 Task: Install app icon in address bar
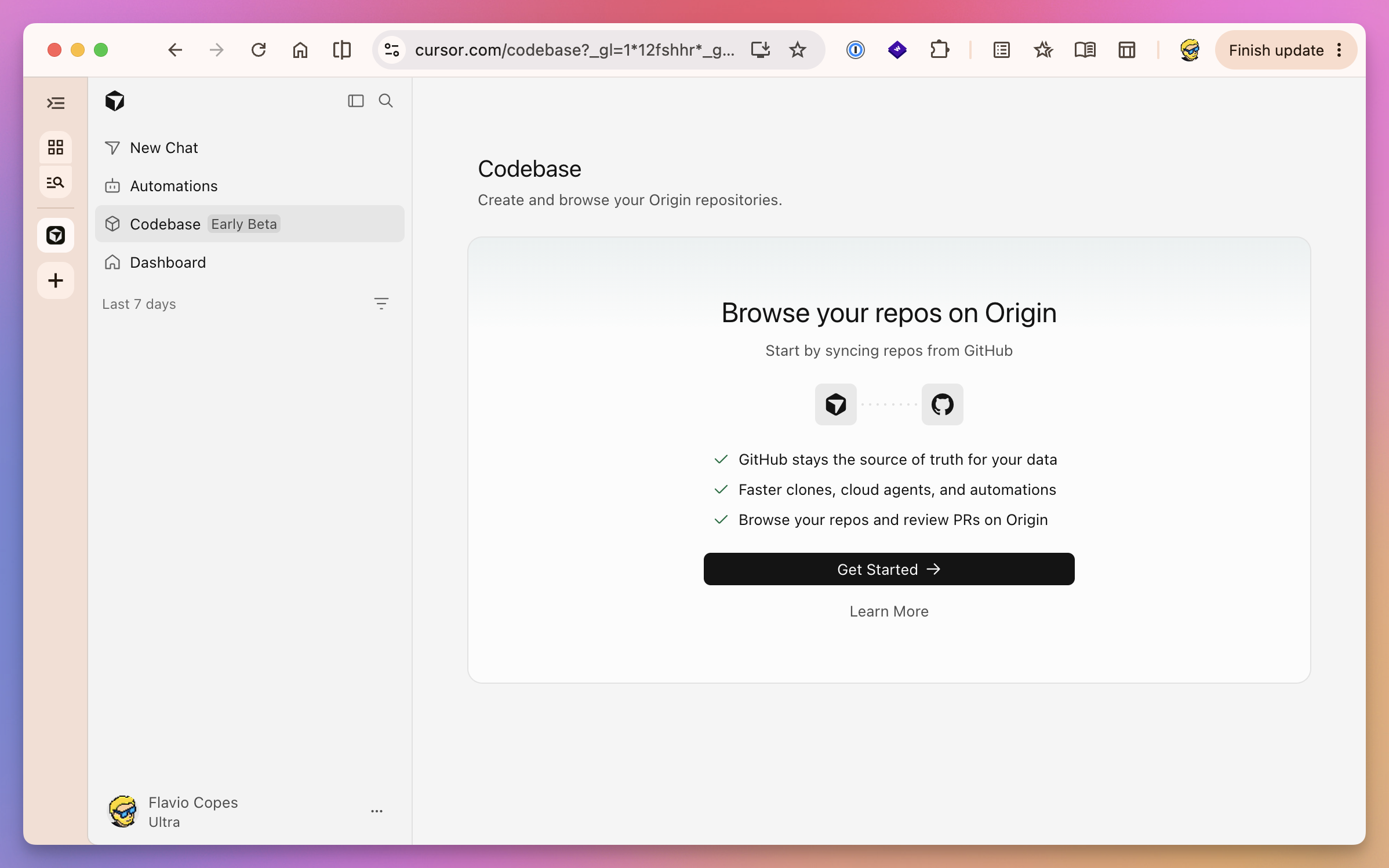point(760,50)
